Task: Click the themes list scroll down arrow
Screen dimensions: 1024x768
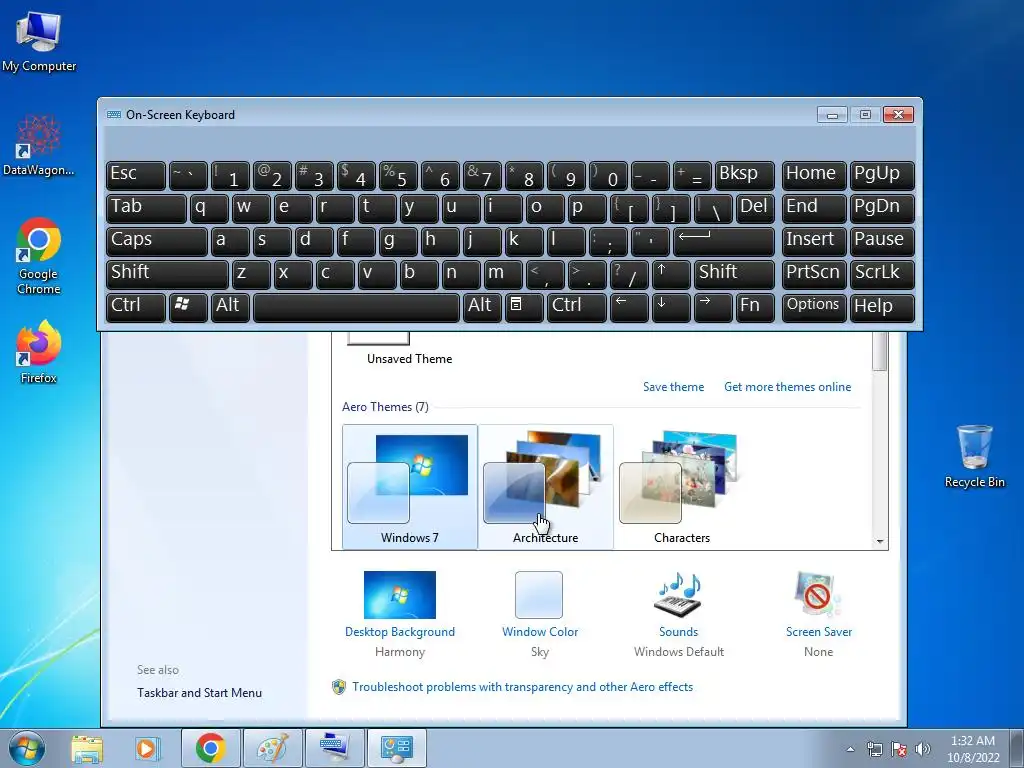Action: [x=880, y=541]
